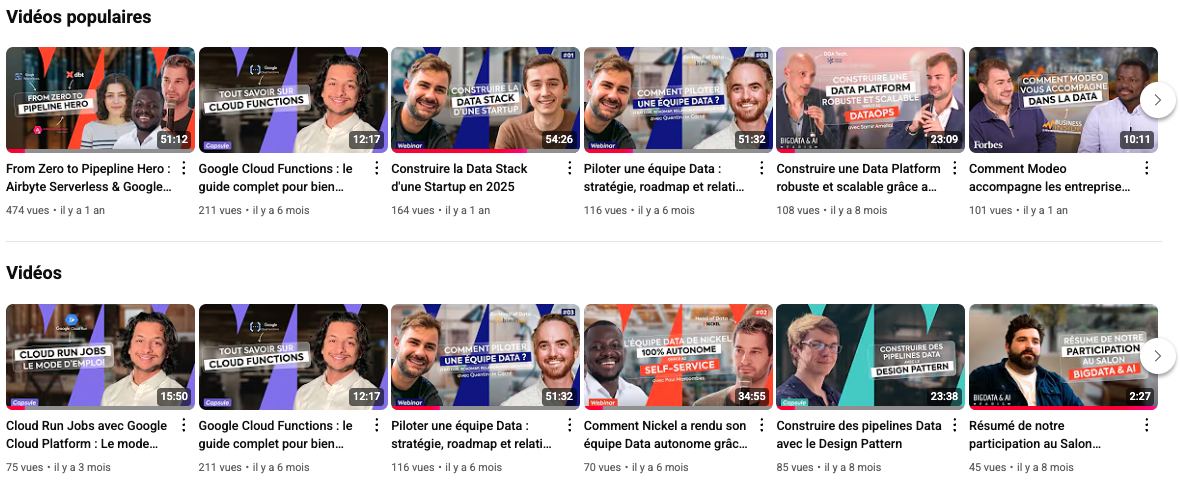Open the Vidéos section heading

[34, 273]
